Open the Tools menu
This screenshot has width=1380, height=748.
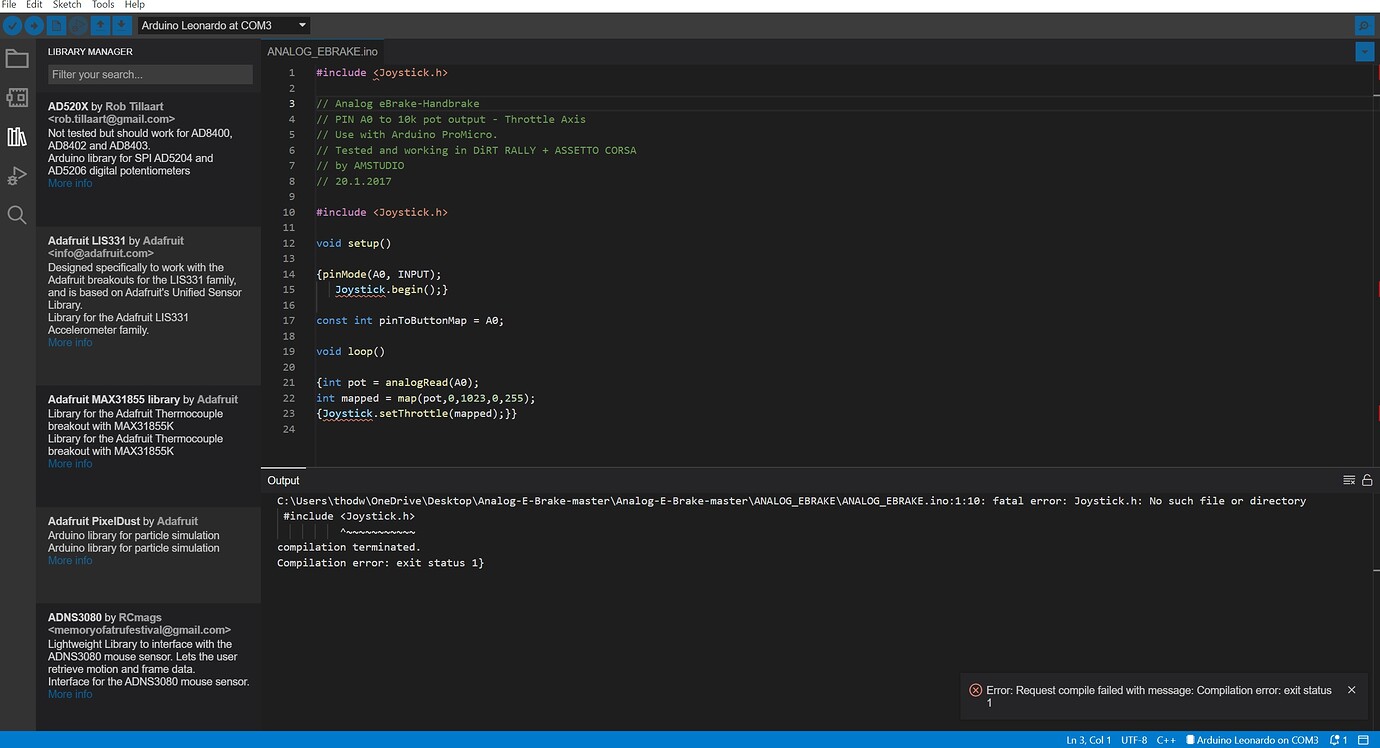click(x=102, y=4)
